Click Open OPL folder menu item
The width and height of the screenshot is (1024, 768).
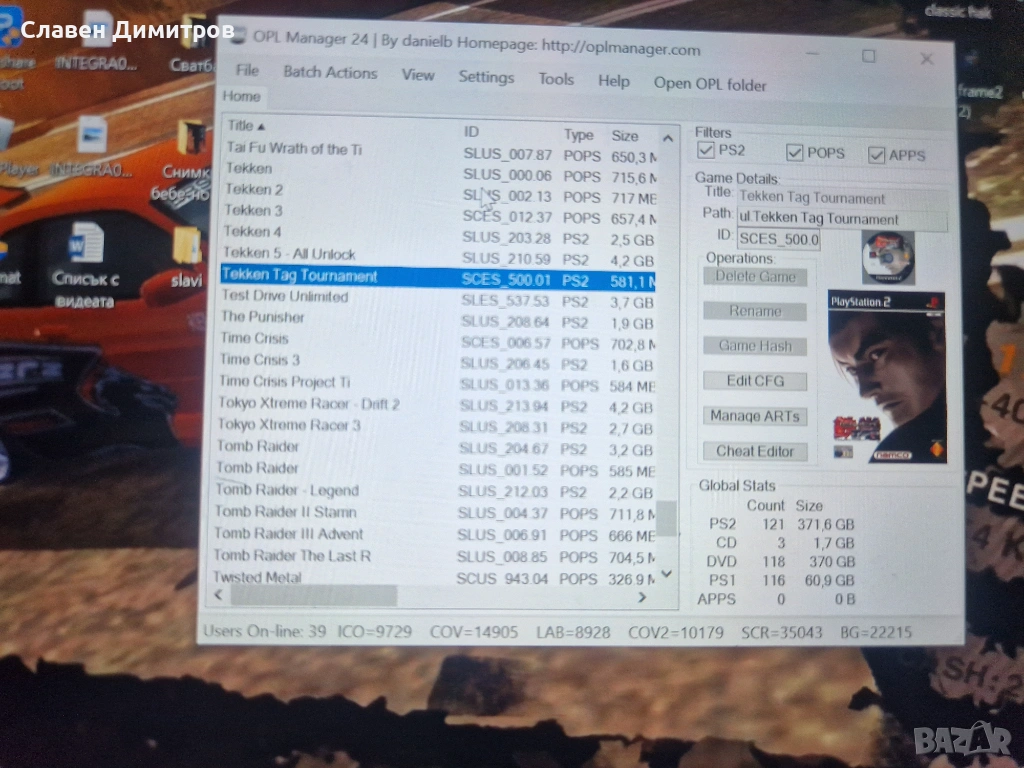(710, 84)
